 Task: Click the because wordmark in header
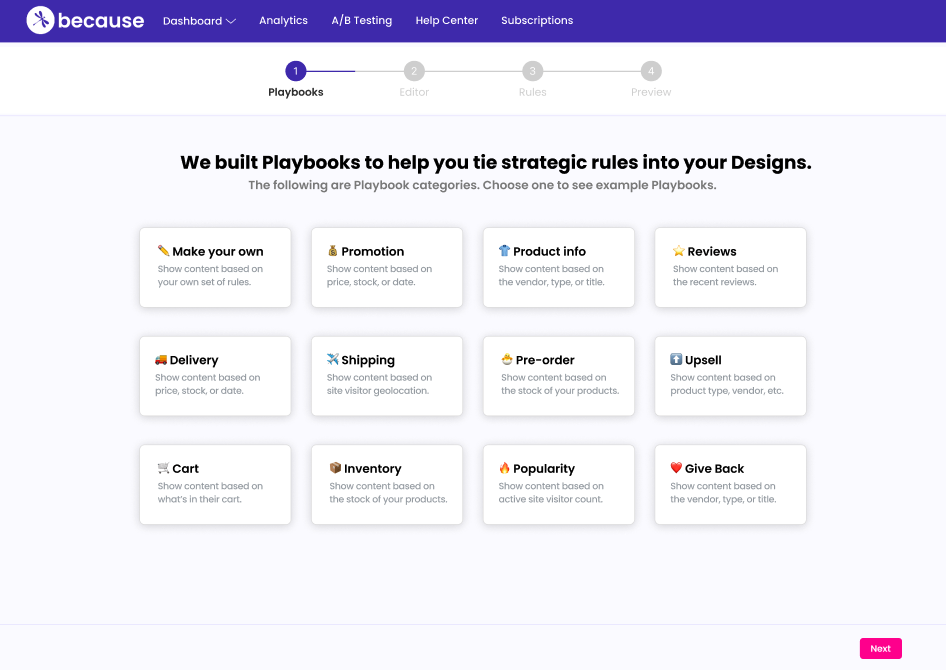pyautogui.click(x=101, y=21)
